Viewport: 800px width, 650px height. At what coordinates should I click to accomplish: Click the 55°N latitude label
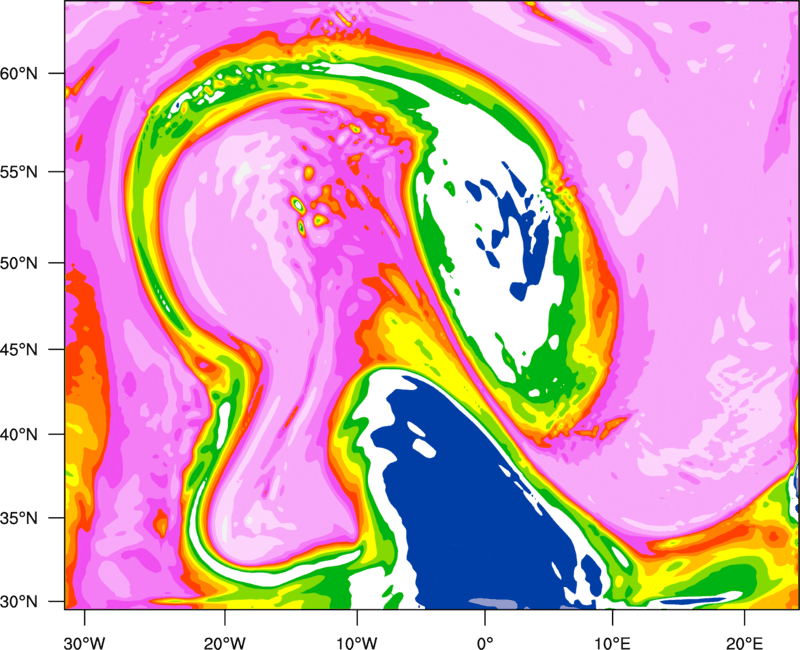(19, 172)
